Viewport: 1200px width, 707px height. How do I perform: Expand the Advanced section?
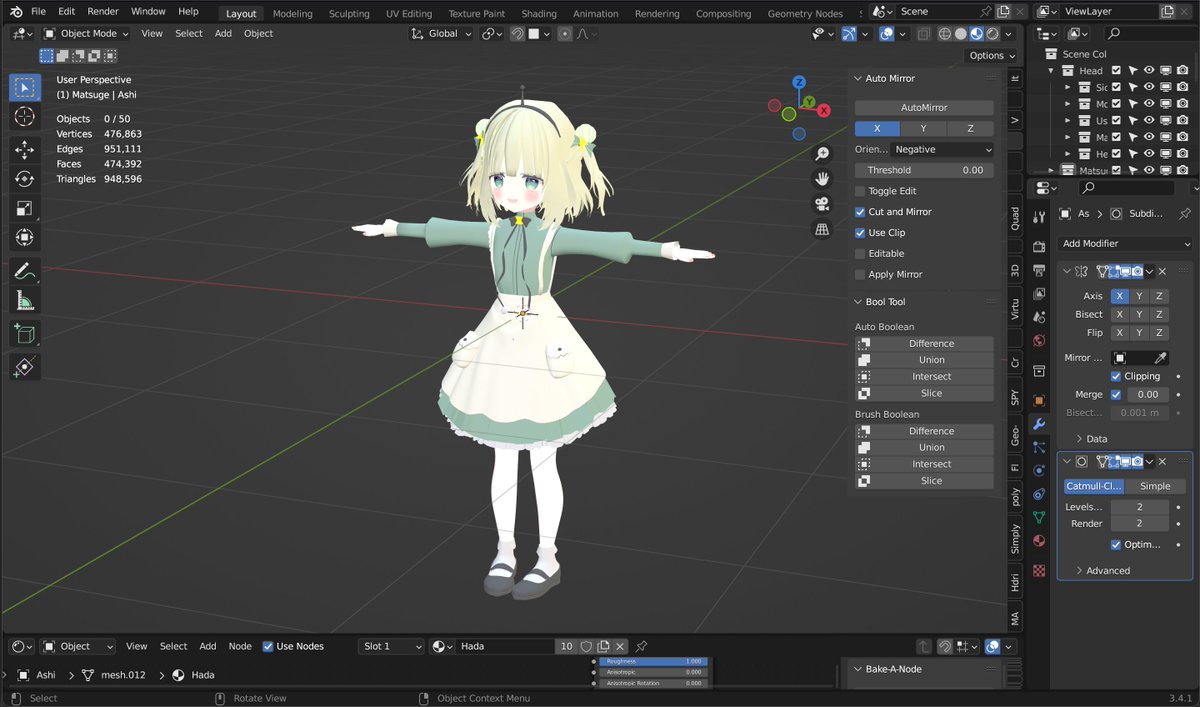[1103, 571]
